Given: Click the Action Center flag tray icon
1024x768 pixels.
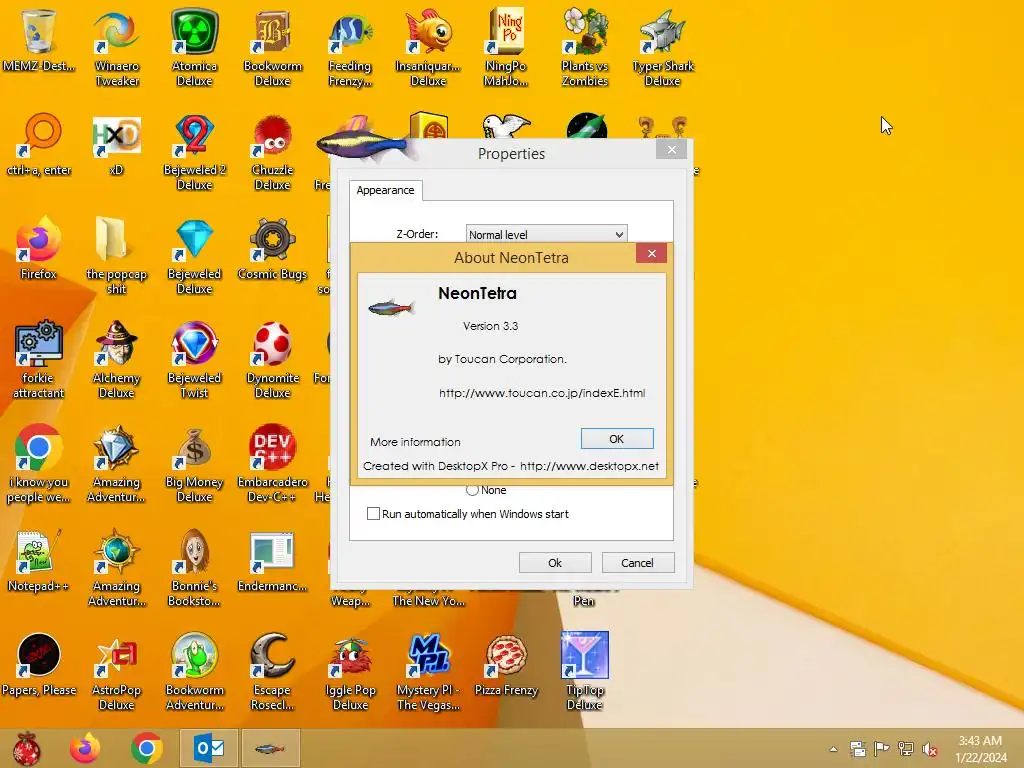Looking at the screenshot, I should 882,749.
